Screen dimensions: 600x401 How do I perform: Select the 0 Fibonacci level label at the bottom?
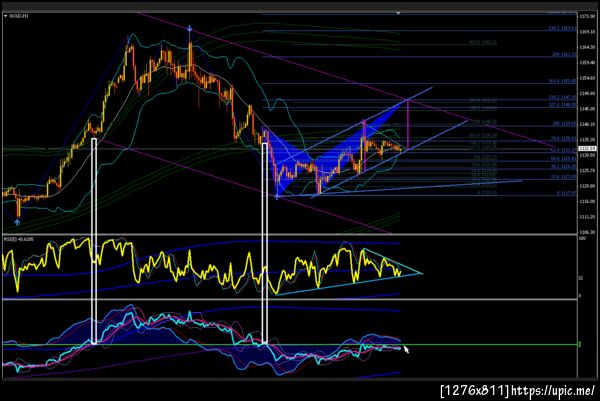click(567, 193)
